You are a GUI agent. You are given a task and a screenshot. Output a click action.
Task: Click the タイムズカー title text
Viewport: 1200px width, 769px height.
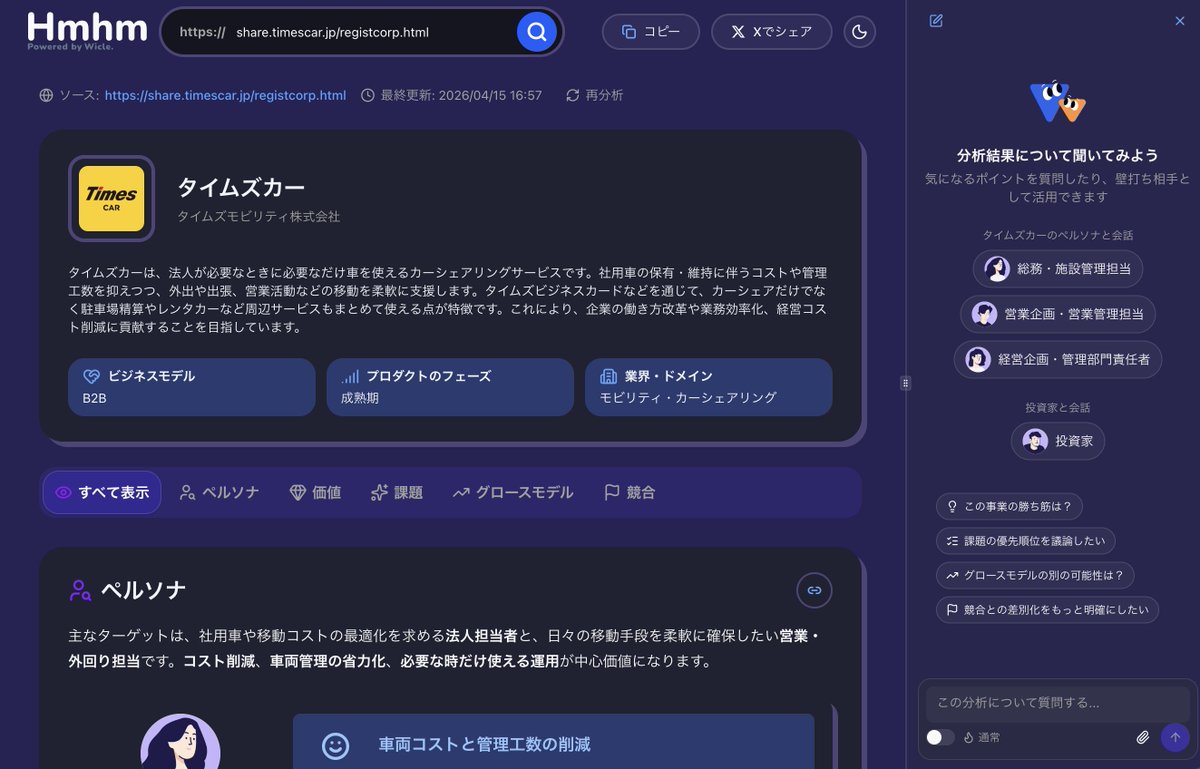241,187
